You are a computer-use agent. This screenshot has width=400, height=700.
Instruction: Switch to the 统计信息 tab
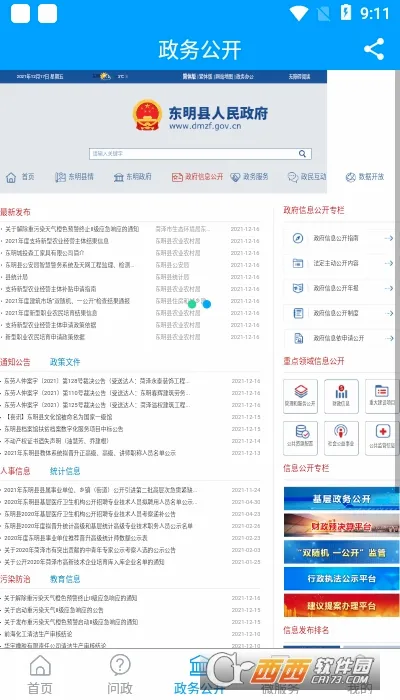(65, 471)
